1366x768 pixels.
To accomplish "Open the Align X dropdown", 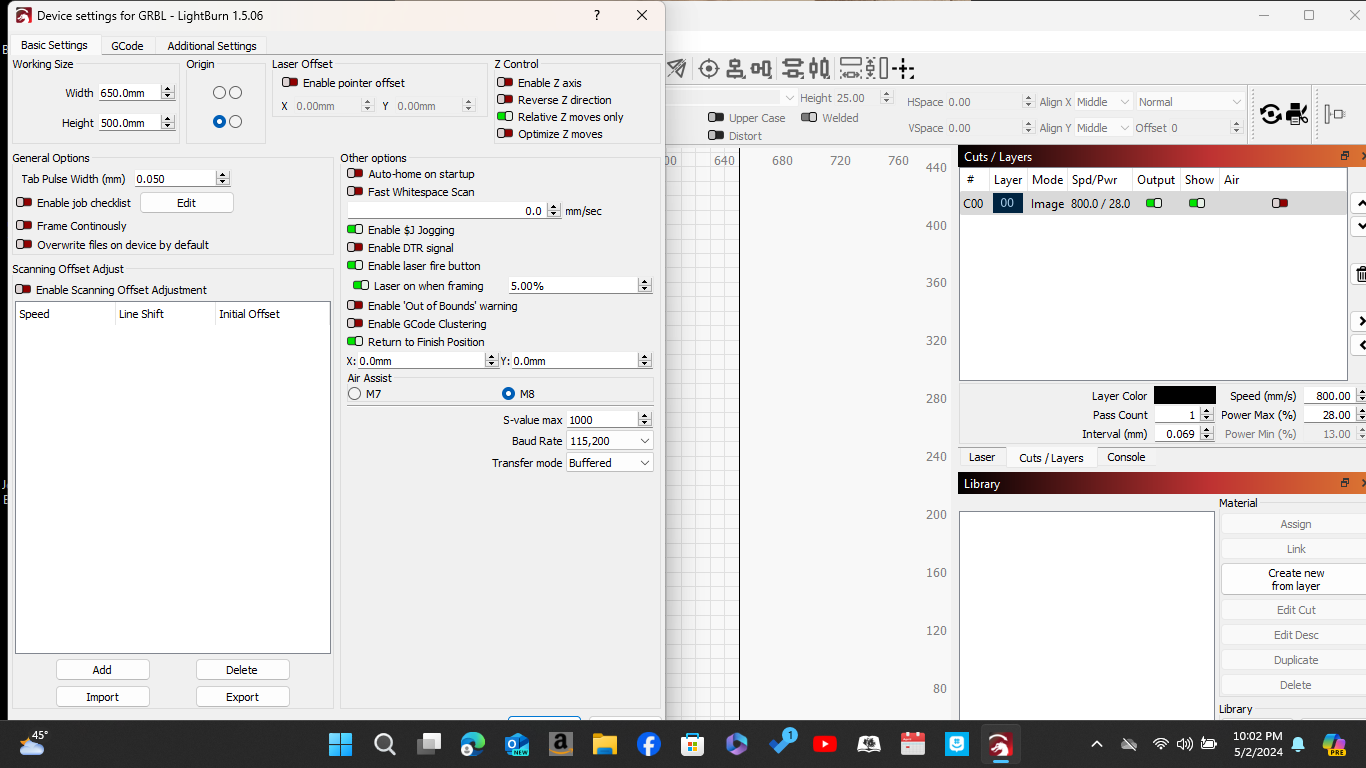I will pyautogui.click(x=1104, y=102).
